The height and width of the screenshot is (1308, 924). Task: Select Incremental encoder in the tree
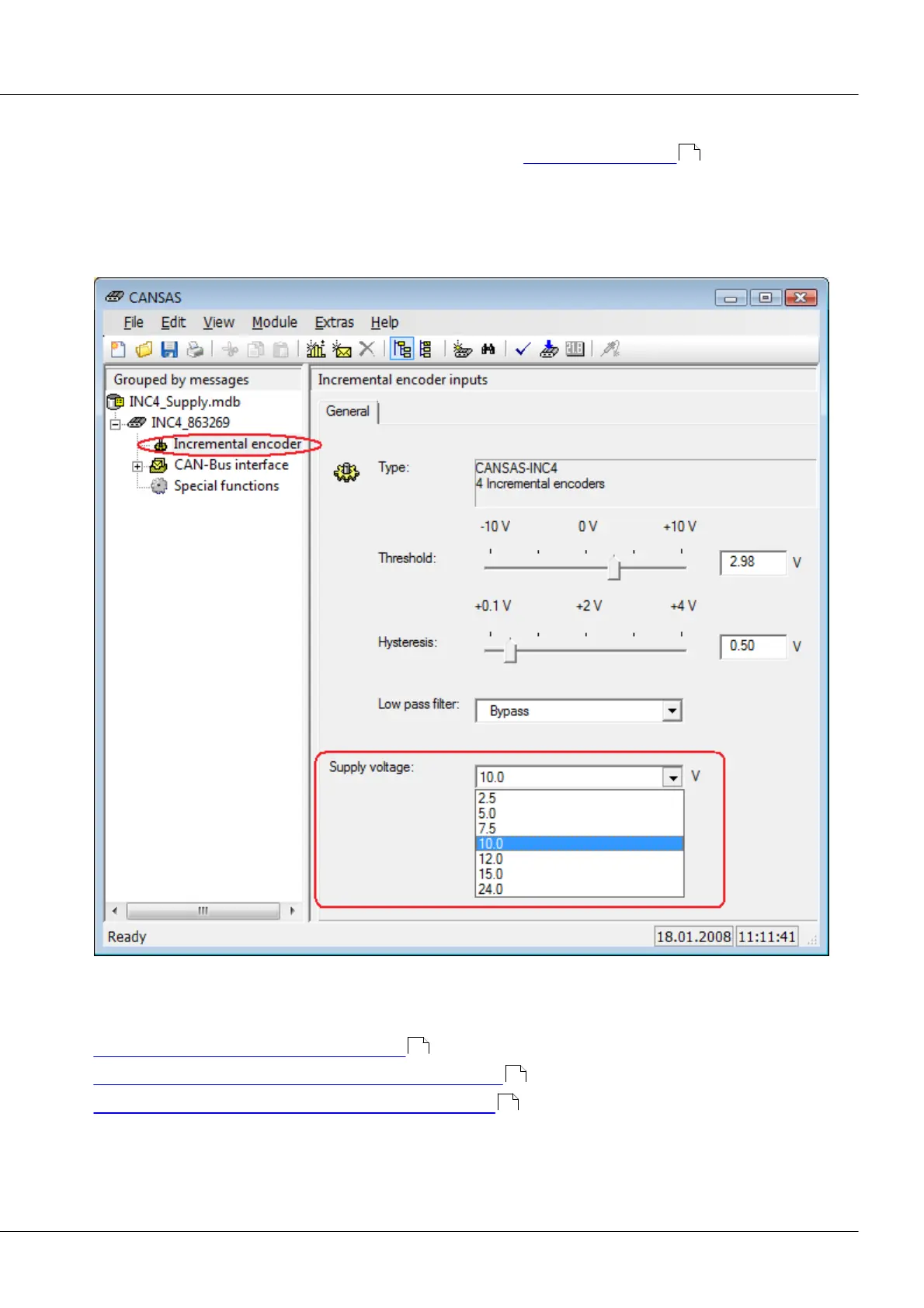pyautogui.click(x=237, y=444)
